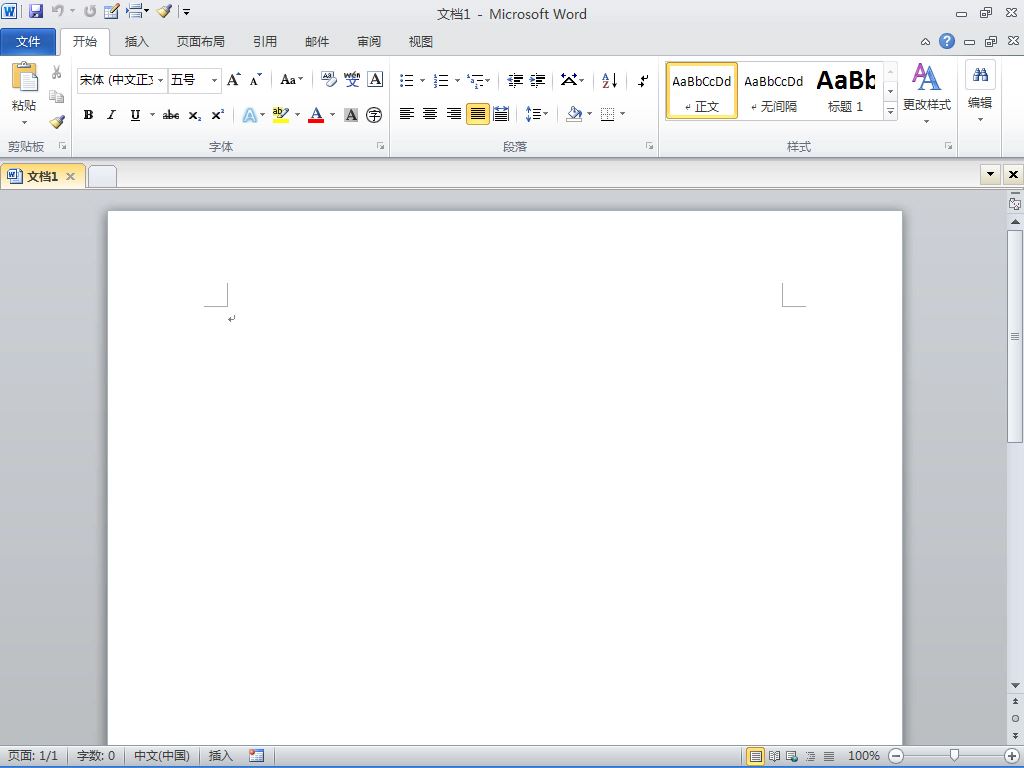Click the Character Border icon
This screenshot has height=768, width=1024.
(376, 80)
